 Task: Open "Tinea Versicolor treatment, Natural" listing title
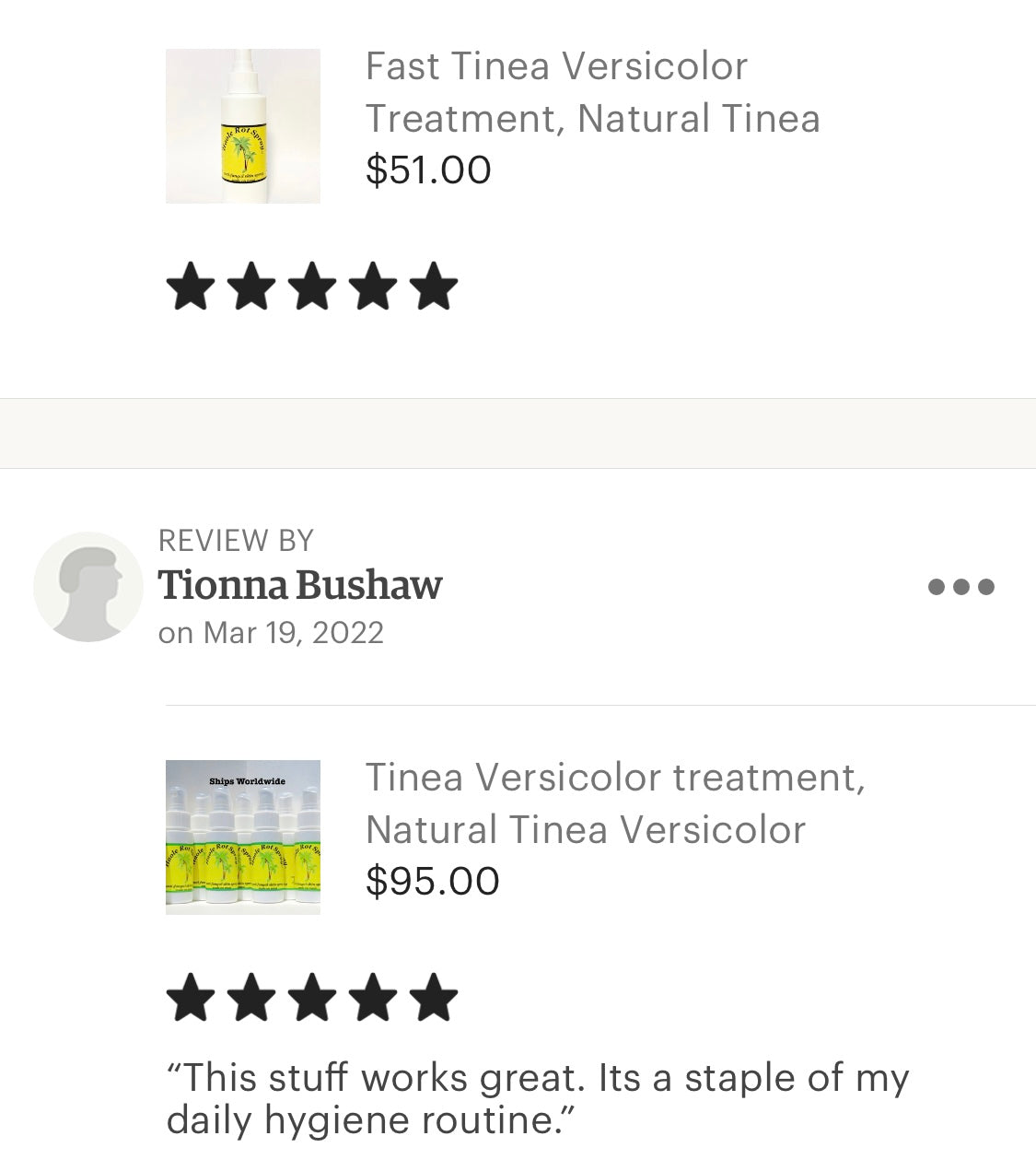[x=614, y=803]
